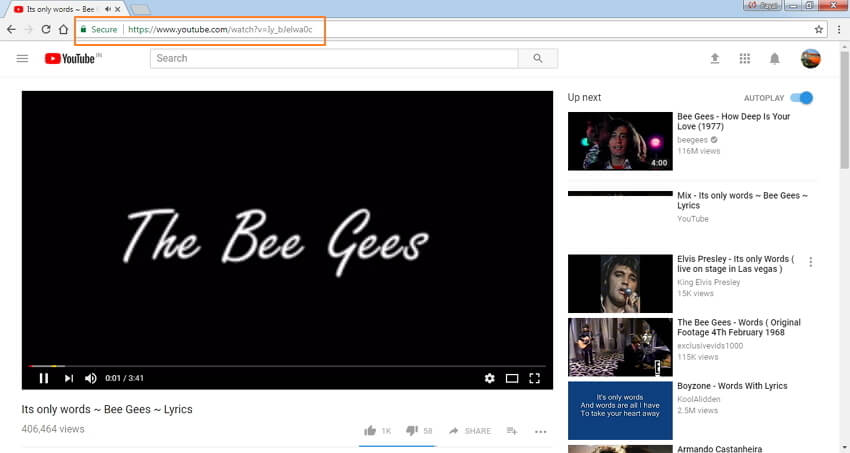Open a new tab button

(141, 9)
